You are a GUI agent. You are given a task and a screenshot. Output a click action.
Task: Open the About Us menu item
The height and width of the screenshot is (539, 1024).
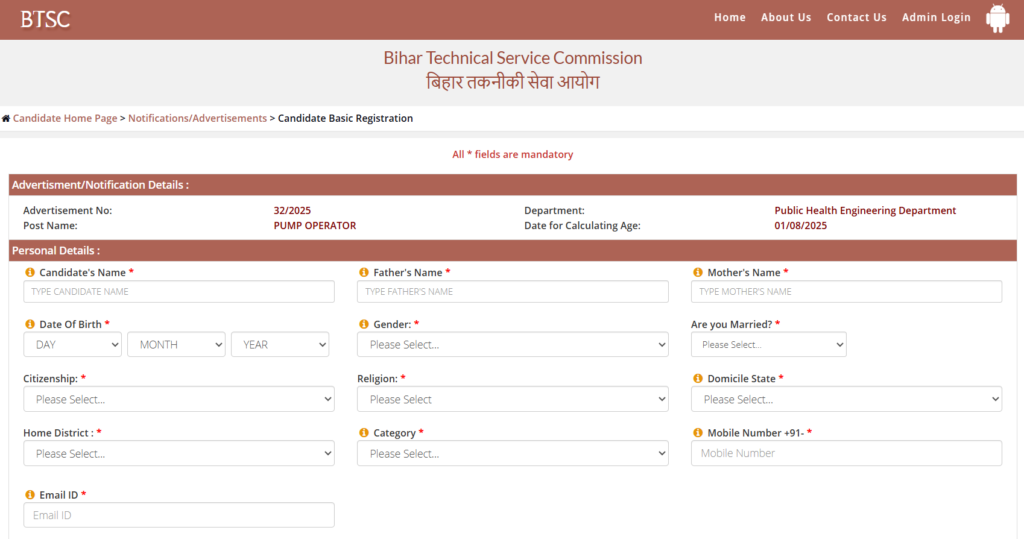click(785, 18)
